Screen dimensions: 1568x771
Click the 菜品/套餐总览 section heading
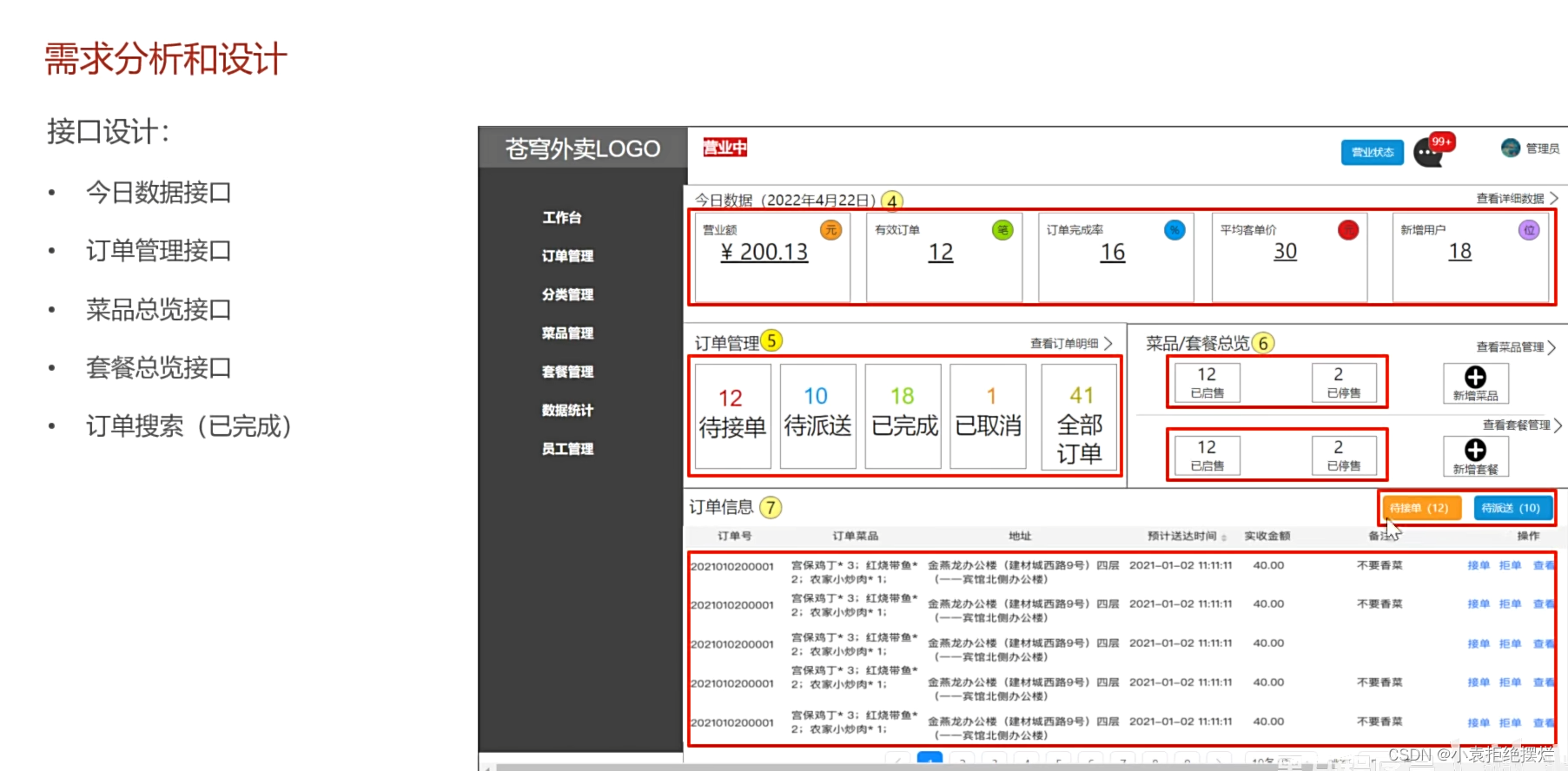tap(1198, 343)
